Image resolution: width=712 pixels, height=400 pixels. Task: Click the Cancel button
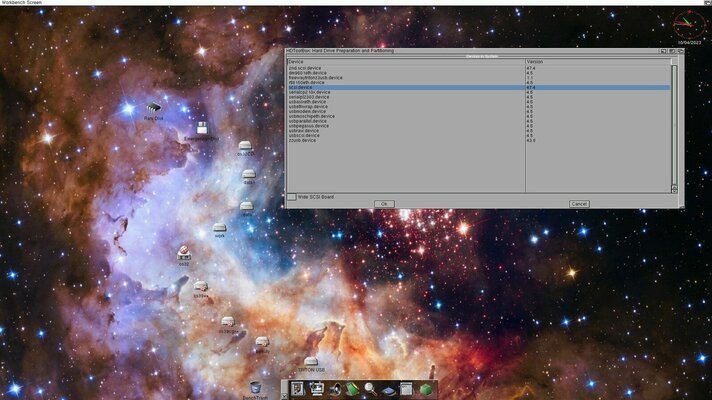click(579, 203)
